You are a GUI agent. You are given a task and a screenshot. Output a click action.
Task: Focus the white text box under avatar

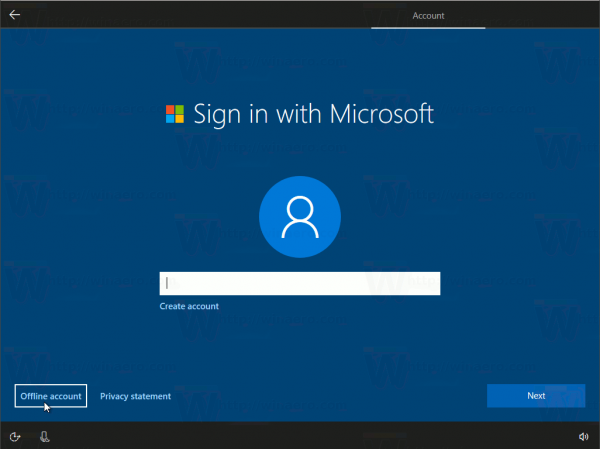pos(299,283)
